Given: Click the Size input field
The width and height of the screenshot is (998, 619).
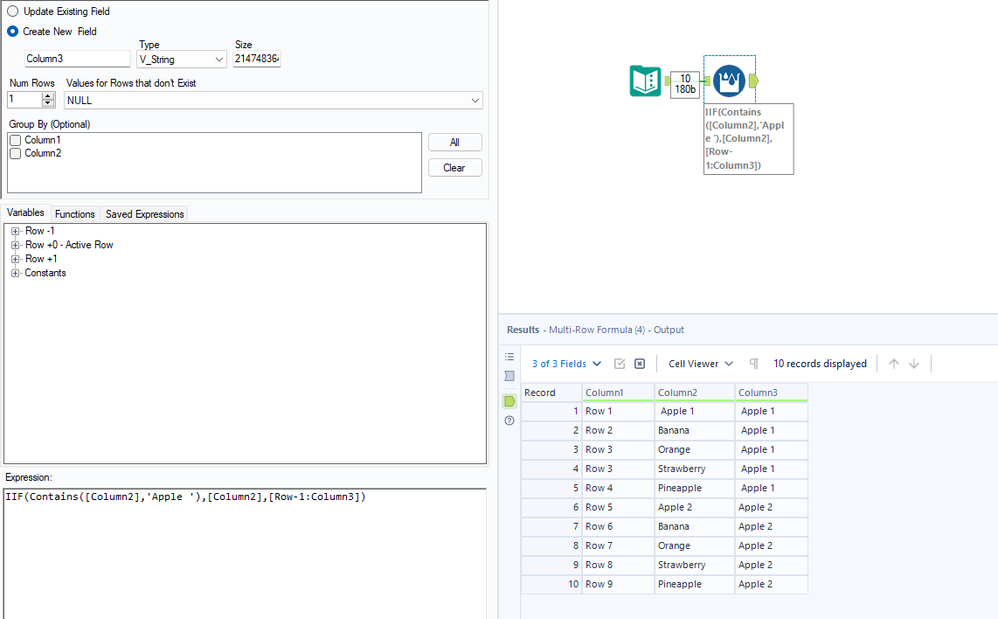Looking at the screenshot, I should [257, 59].
